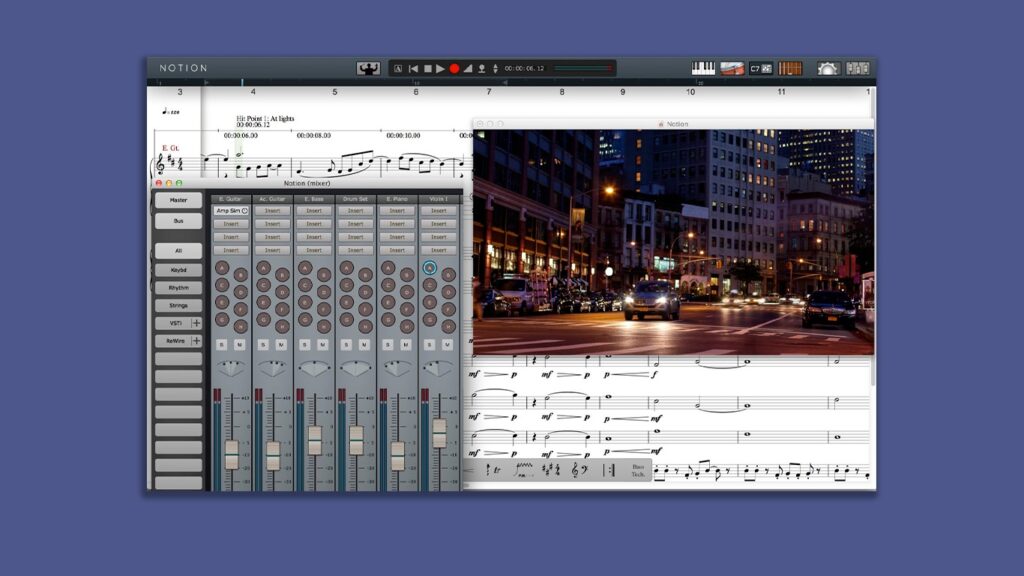Click the E. Guitar pan control

[231, 368]
